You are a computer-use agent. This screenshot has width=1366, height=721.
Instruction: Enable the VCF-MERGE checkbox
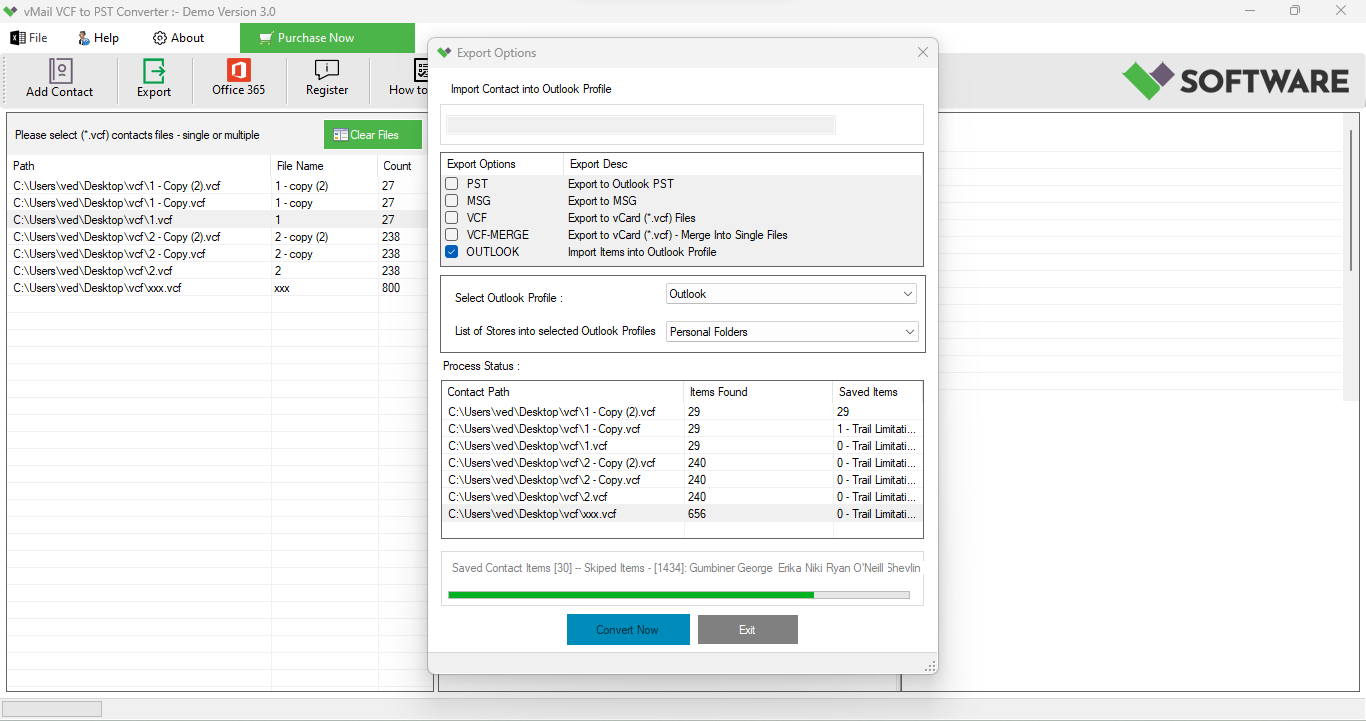(452, 235)
